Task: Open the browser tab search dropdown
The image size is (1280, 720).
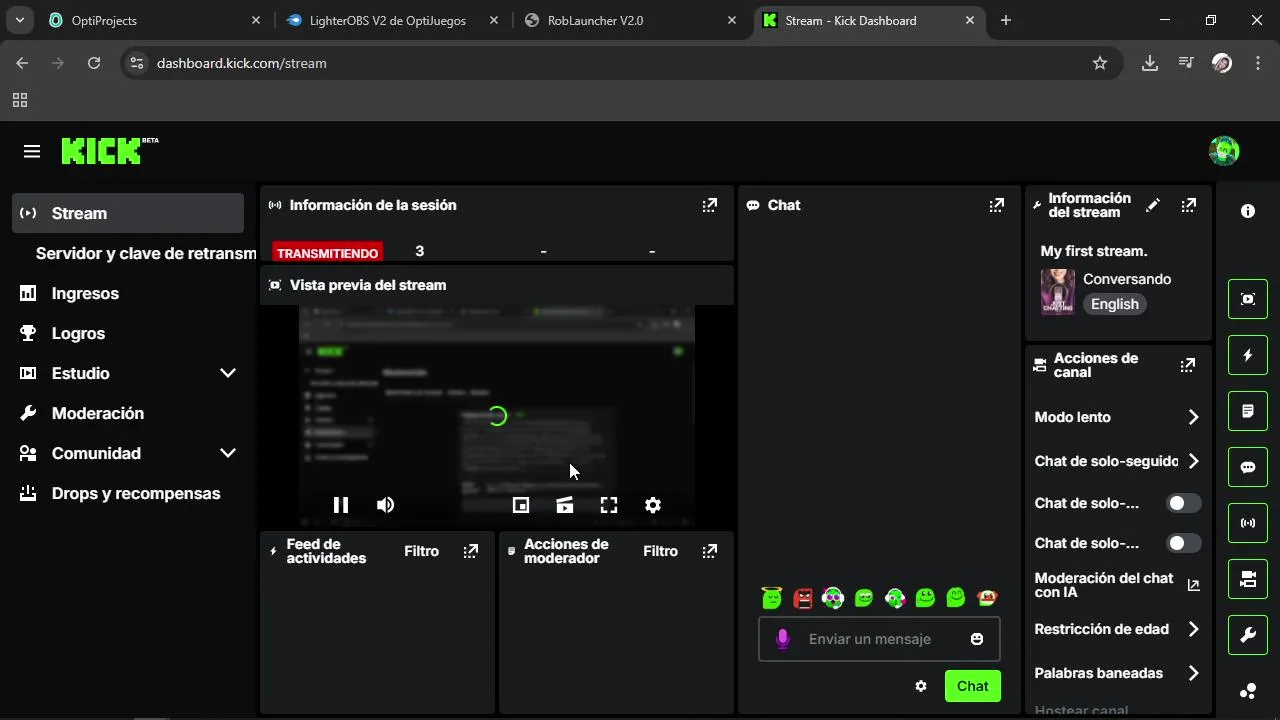Action: pos(20,20)
